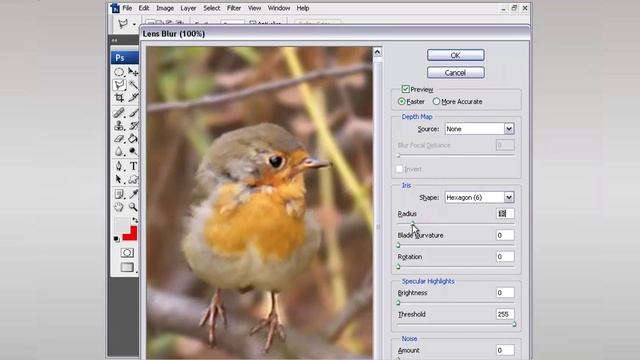The height and width of the screenshot is (360, 640).
Task: Select the Crop tool
Action: [x=119, y=98]
